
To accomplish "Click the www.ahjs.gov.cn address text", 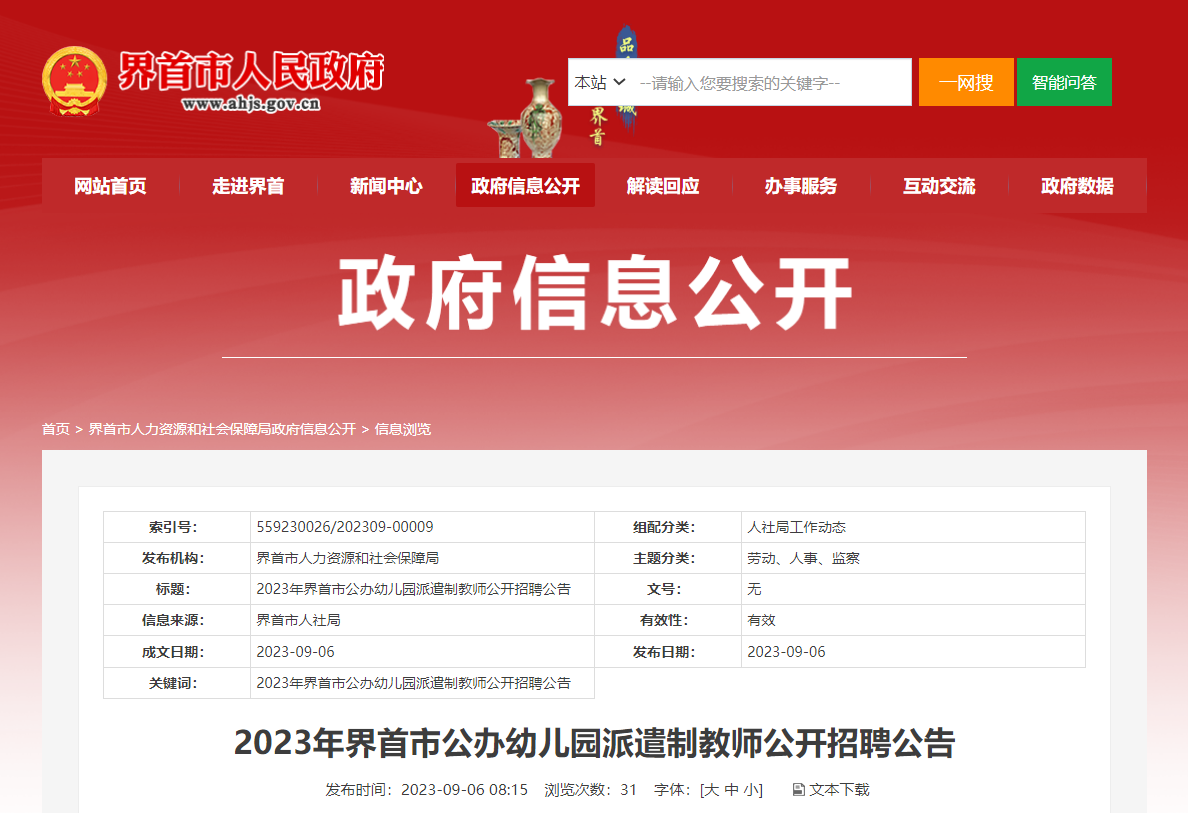I will (251, 104).
